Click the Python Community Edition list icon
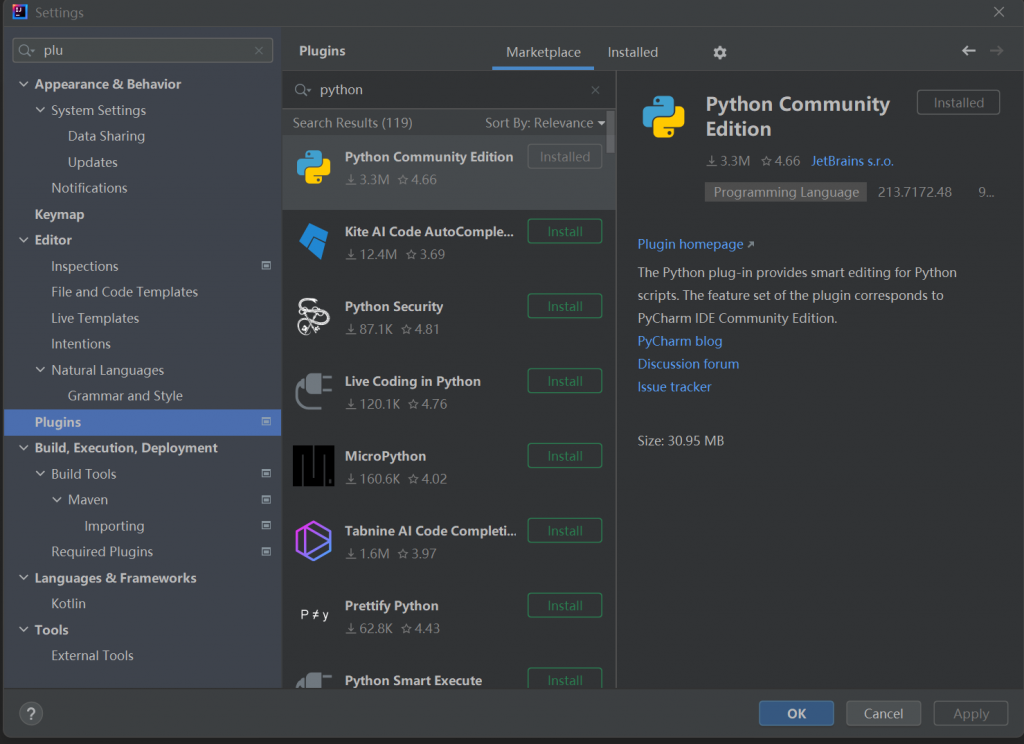 (x=313, y=167)
